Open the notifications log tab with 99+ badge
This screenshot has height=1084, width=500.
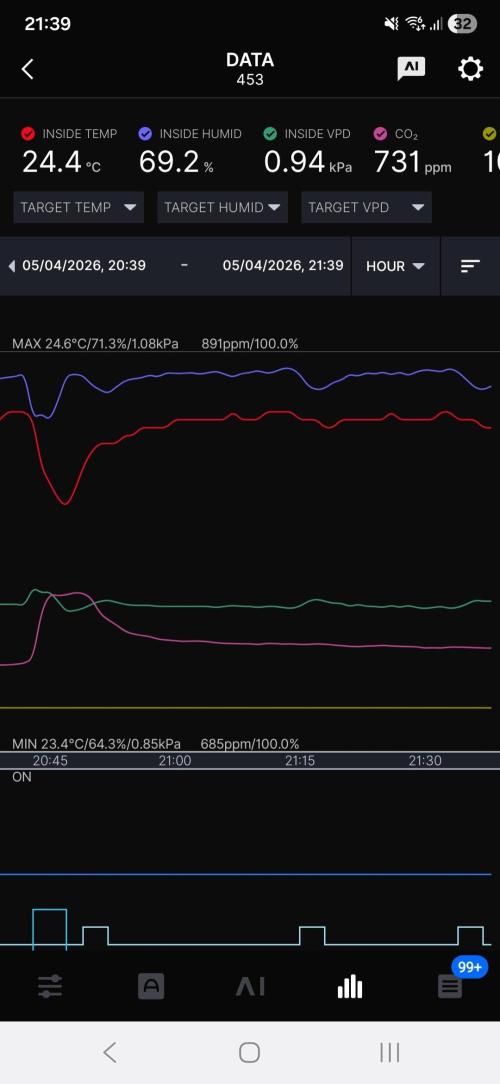tap(450, 986)
